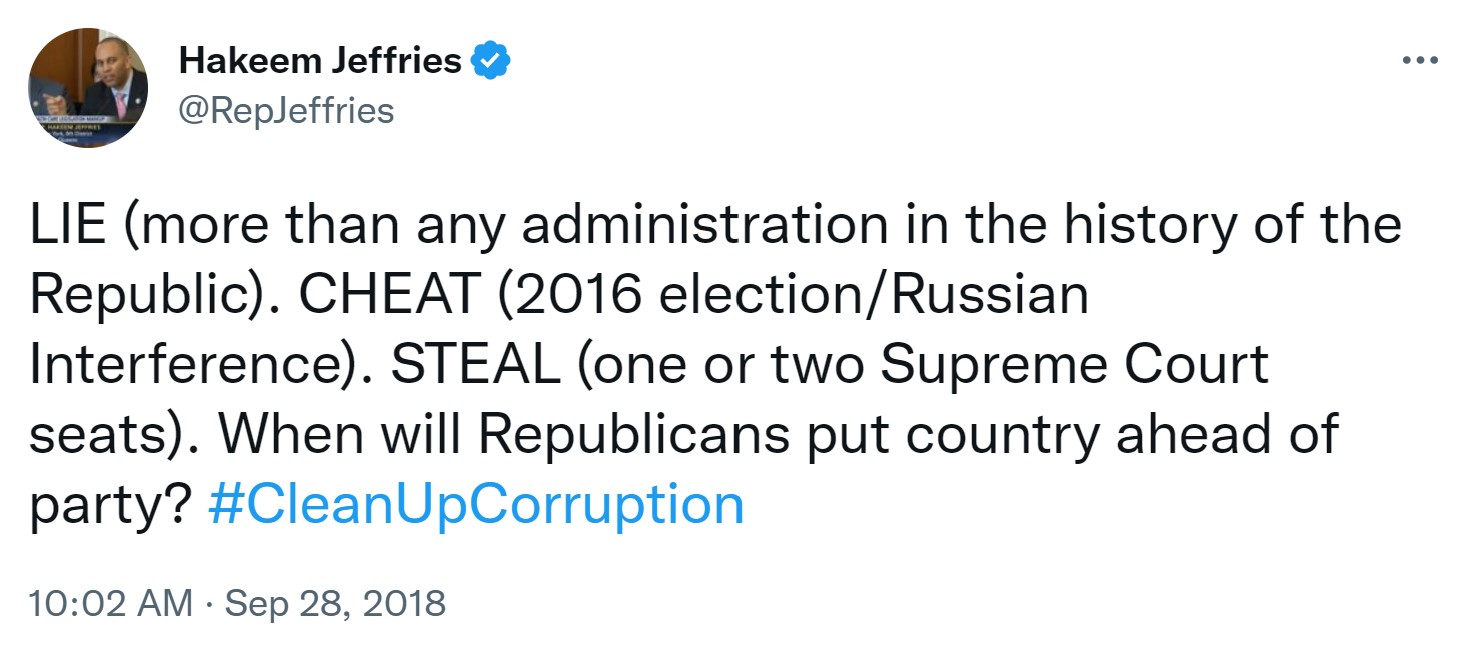The height and width of the screenshot is (652, 1470).
Task: Open the three-dot more options menu
Action: [x=1419, y=61]
